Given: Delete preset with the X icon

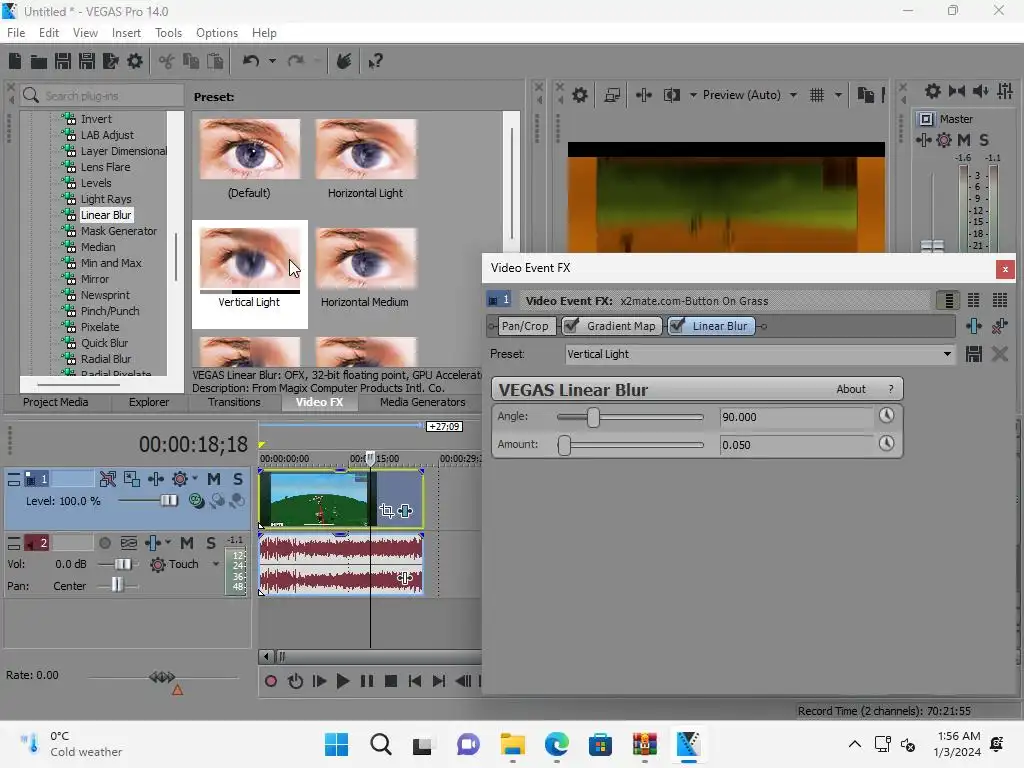Looking at the screenshot, I should click(x=999, y=354).
